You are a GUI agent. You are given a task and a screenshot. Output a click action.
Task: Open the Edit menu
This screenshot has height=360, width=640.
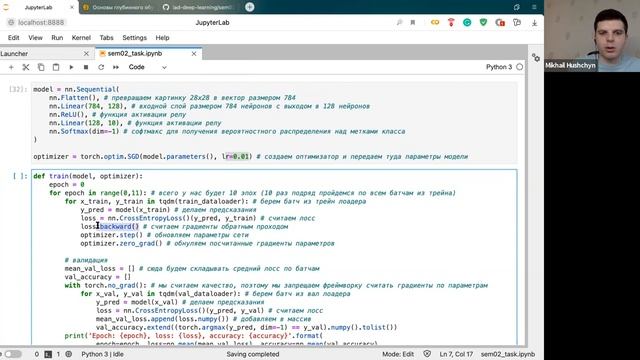13,38
